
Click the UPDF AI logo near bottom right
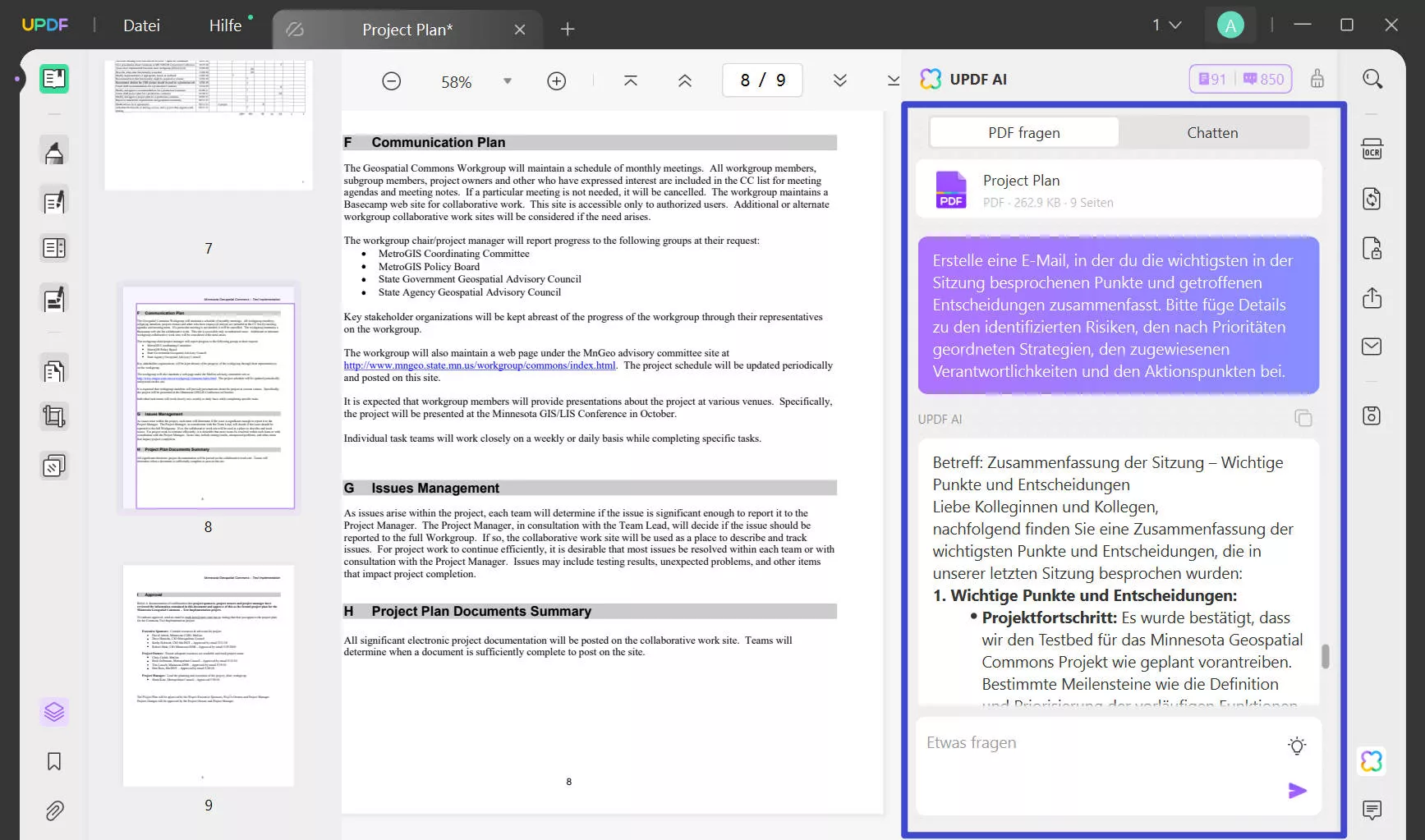pos(1372,761)
